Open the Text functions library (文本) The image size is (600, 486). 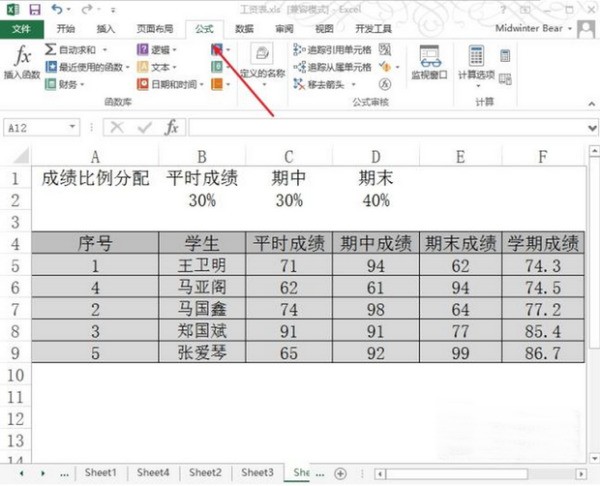point(157,67)
